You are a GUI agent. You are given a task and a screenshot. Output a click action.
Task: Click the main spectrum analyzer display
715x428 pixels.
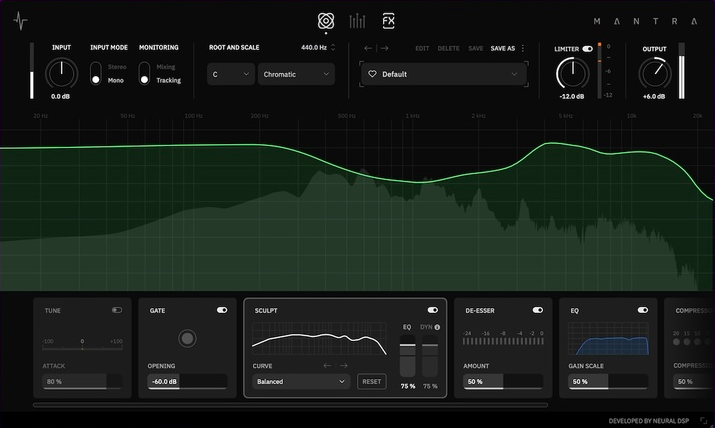point(358,203)
